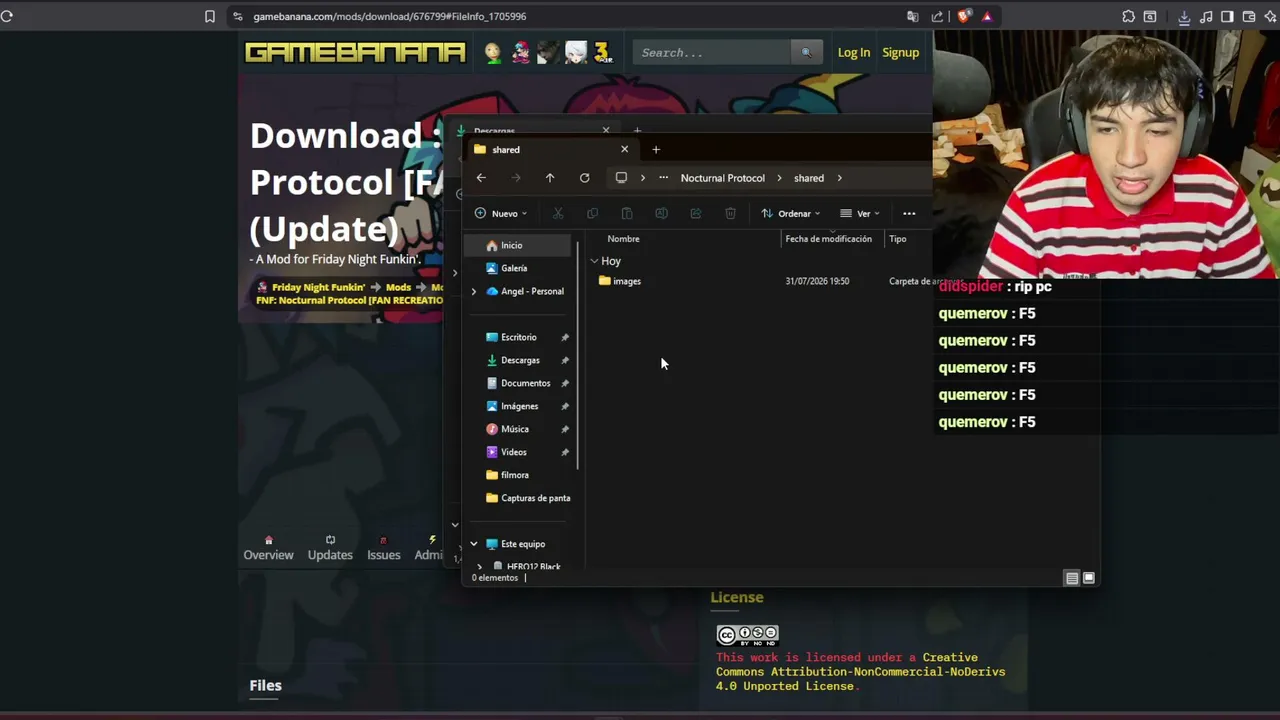This screenshot has width=1280, height=720.
Task: Collapse the Este equipo tree node
Action: coord(474,544)
